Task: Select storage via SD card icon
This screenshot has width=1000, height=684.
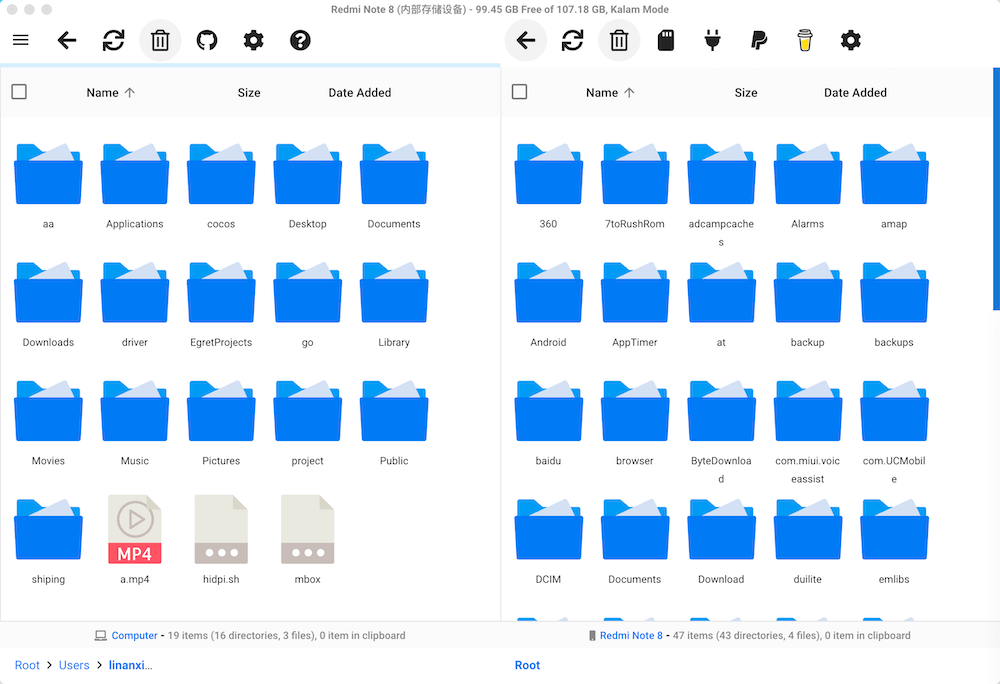Action: (x=666, y=40)
